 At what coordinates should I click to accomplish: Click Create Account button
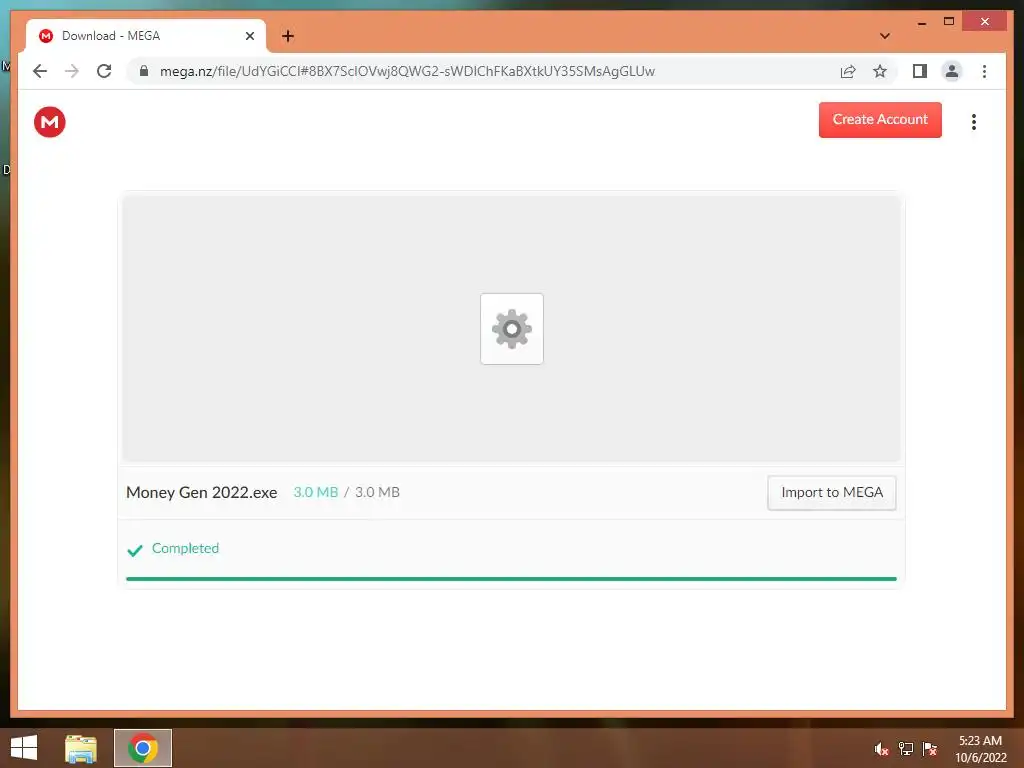880,120
